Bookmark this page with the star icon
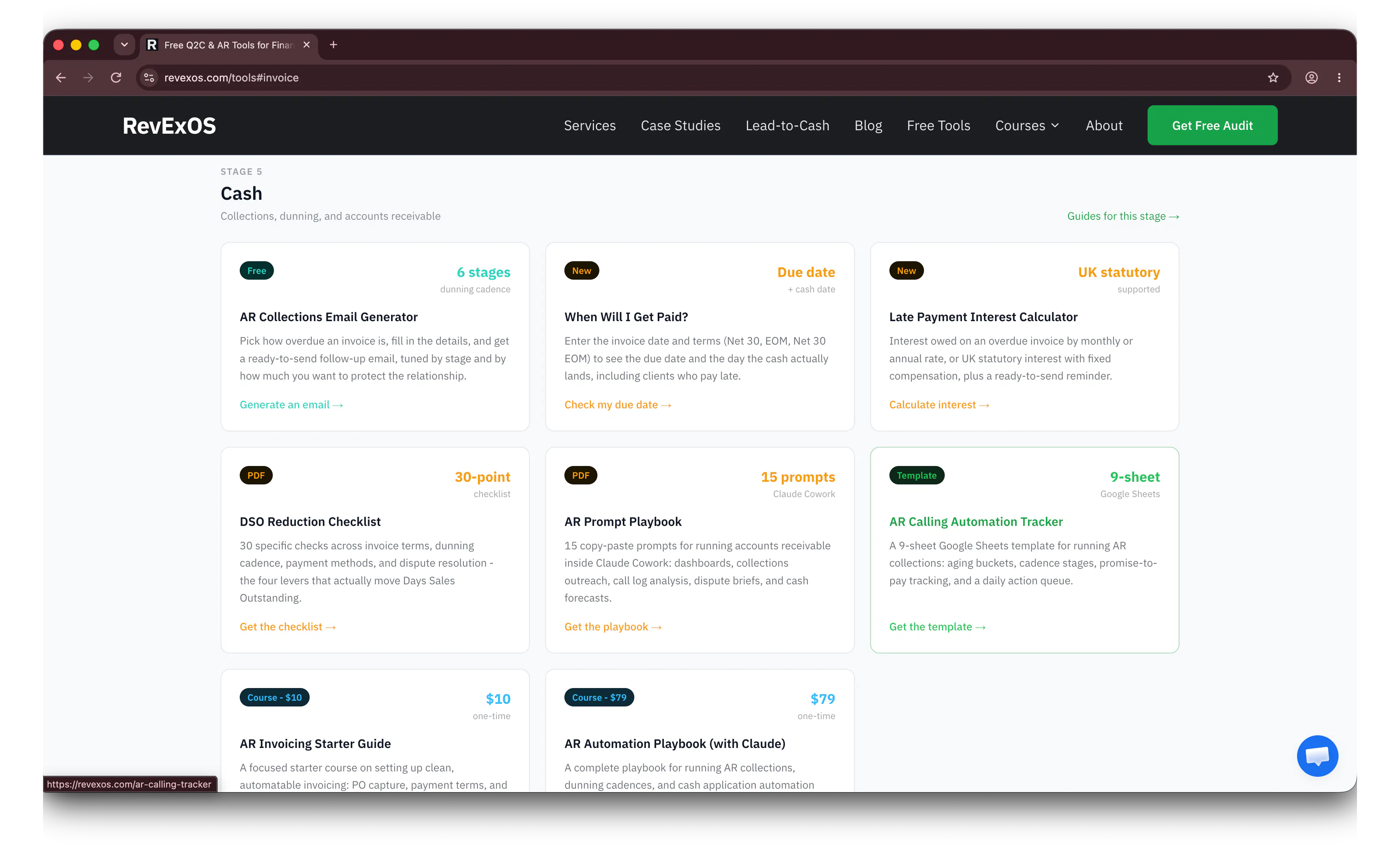 tap(1273, 77)
